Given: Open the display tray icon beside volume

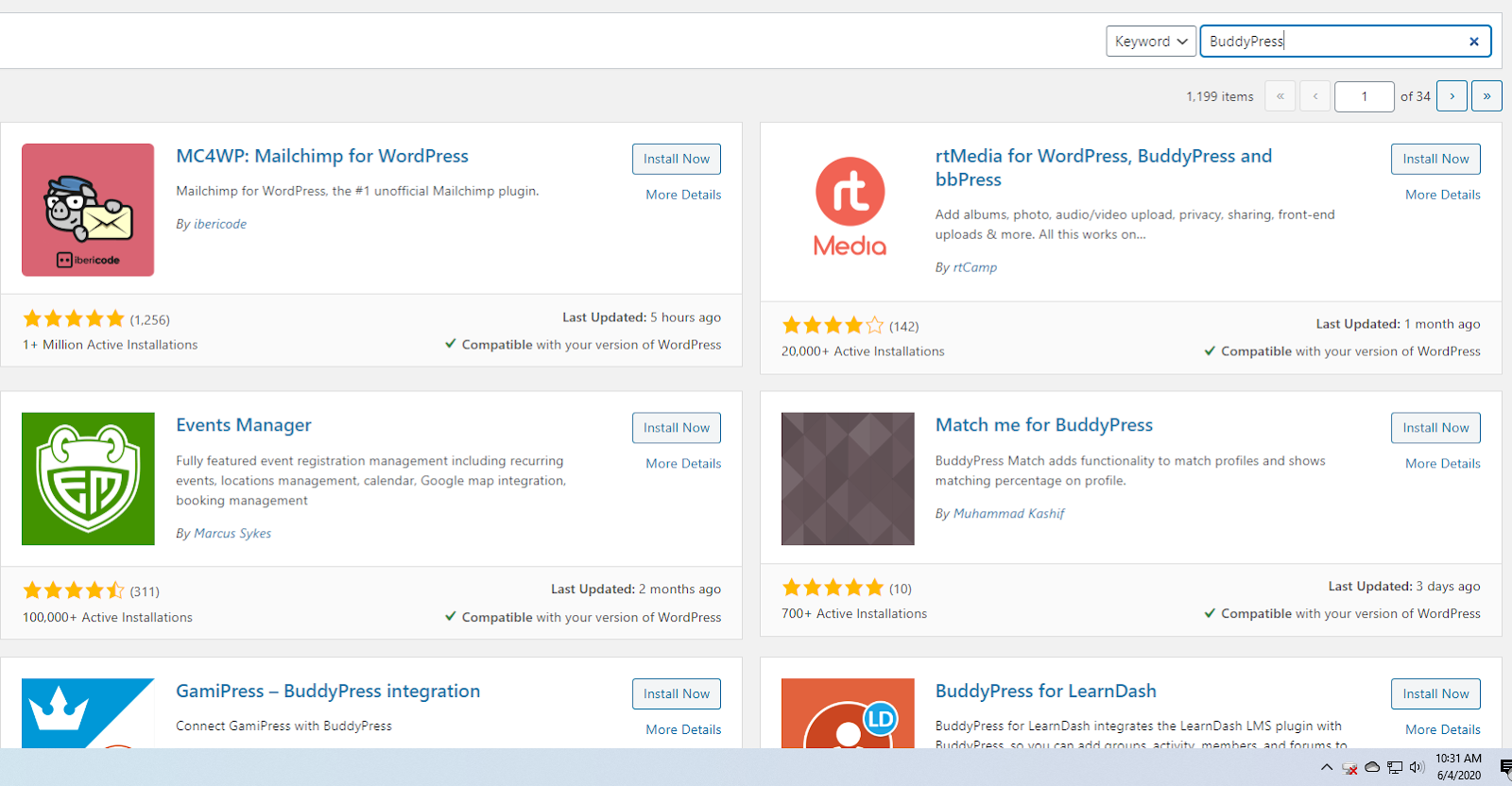Looking at the screenshot, I should (1395, 767).
